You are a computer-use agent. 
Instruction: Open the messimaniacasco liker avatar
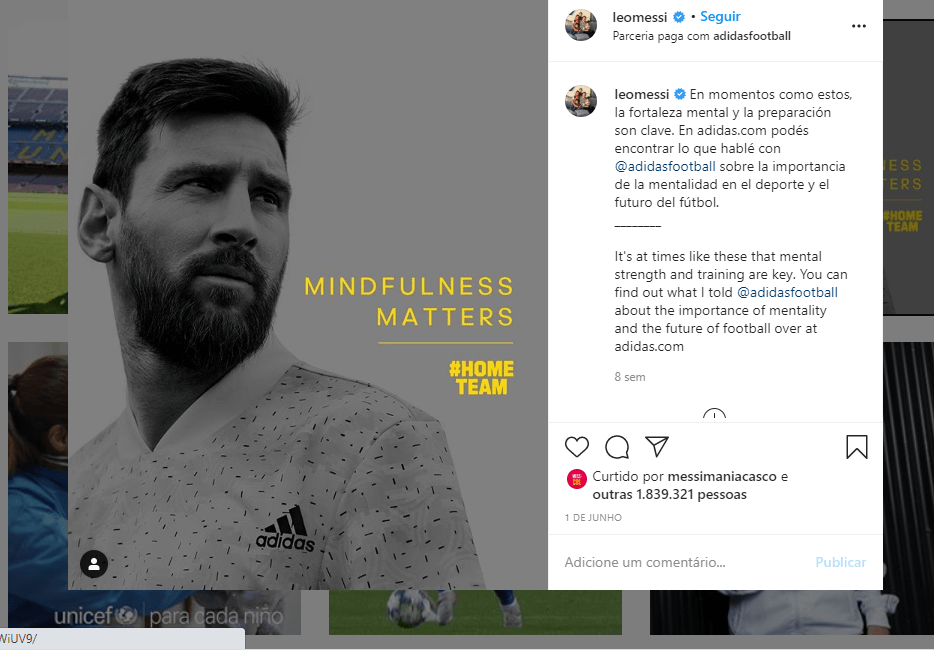point(577,479)
